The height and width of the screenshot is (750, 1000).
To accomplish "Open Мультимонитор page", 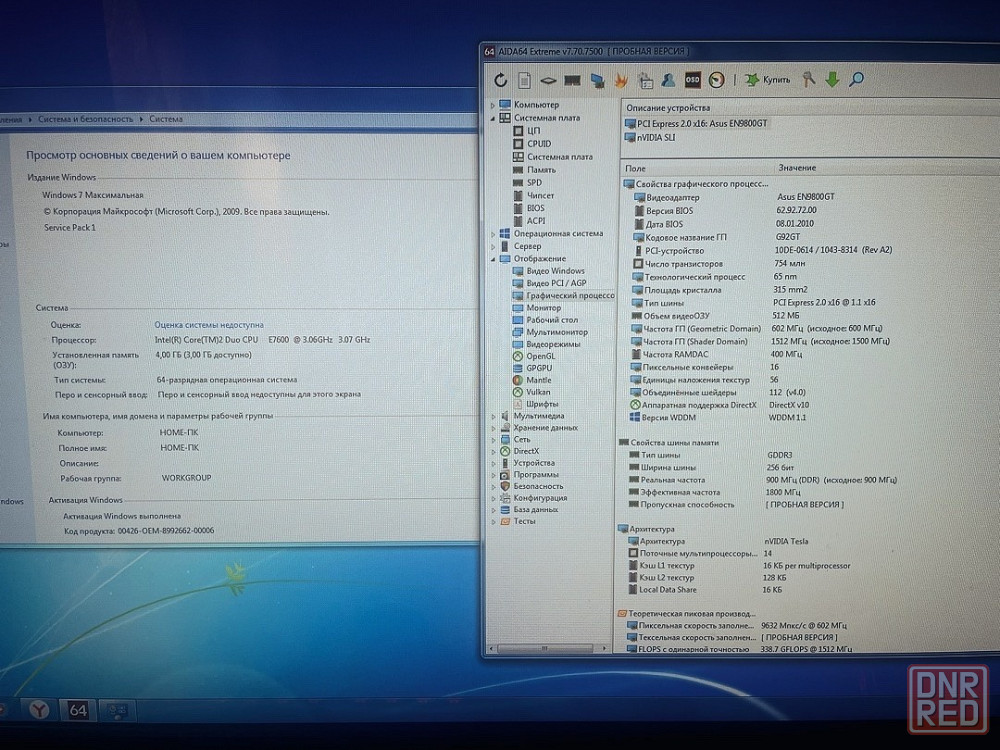I will click(550, 332).
